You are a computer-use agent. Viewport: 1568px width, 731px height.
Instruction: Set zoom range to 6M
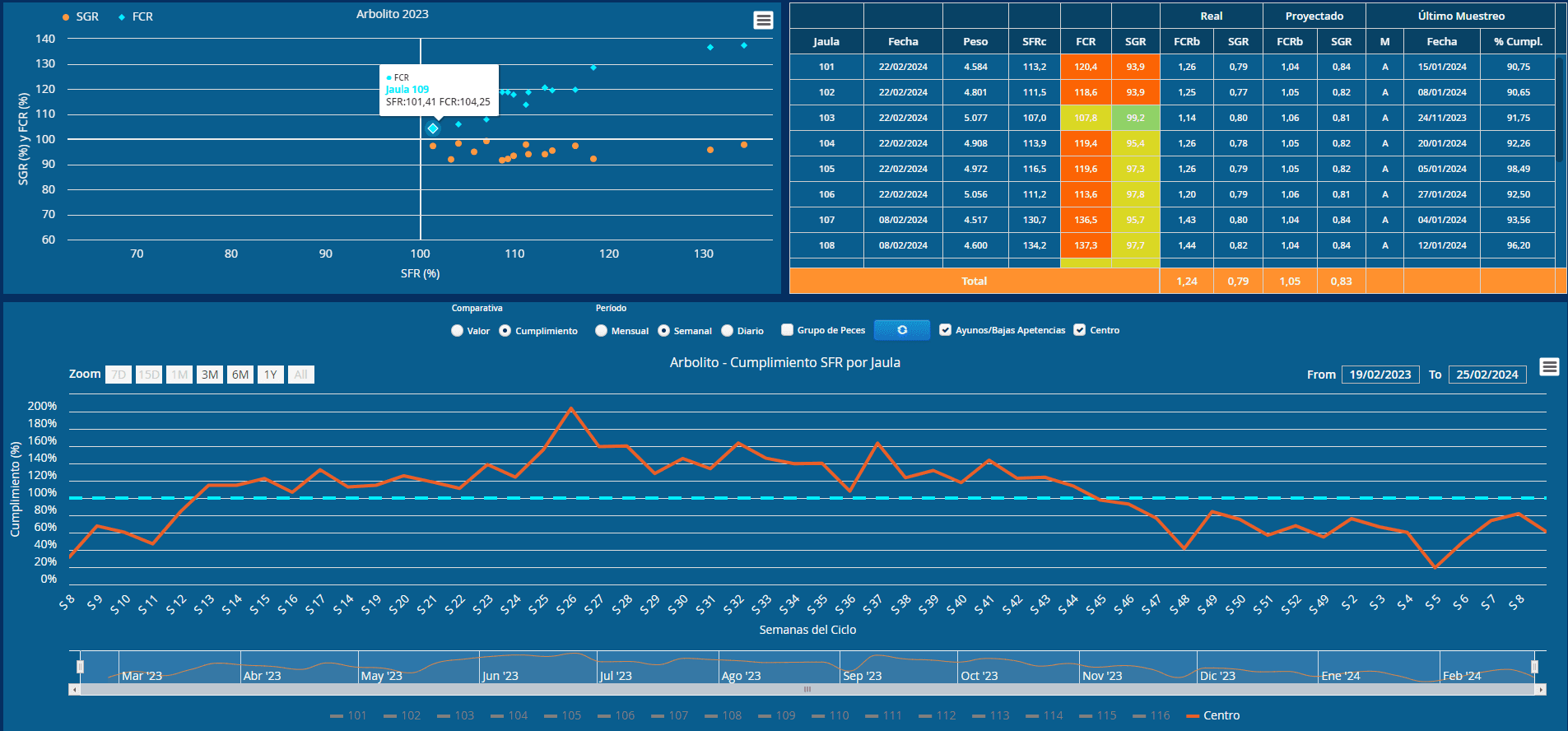[240, 375]
